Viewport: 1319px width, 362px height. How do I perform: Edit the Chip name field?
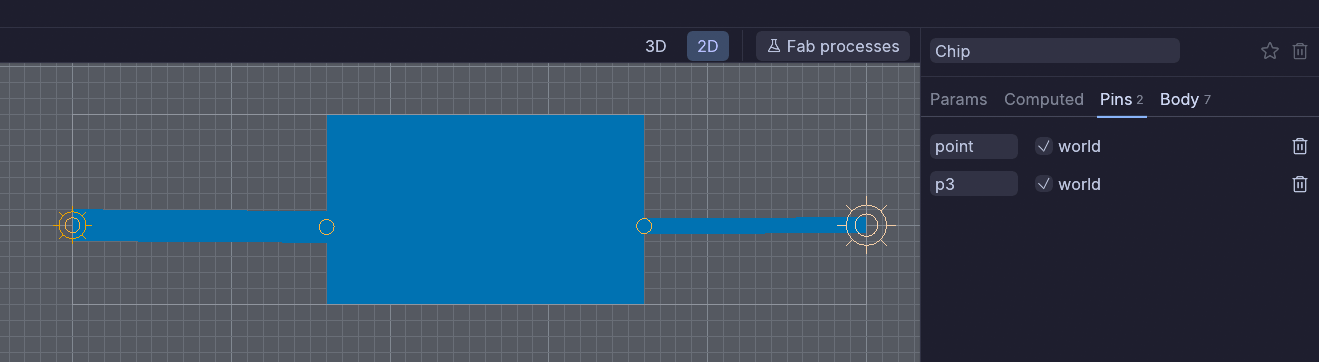tap(1055, 51)
